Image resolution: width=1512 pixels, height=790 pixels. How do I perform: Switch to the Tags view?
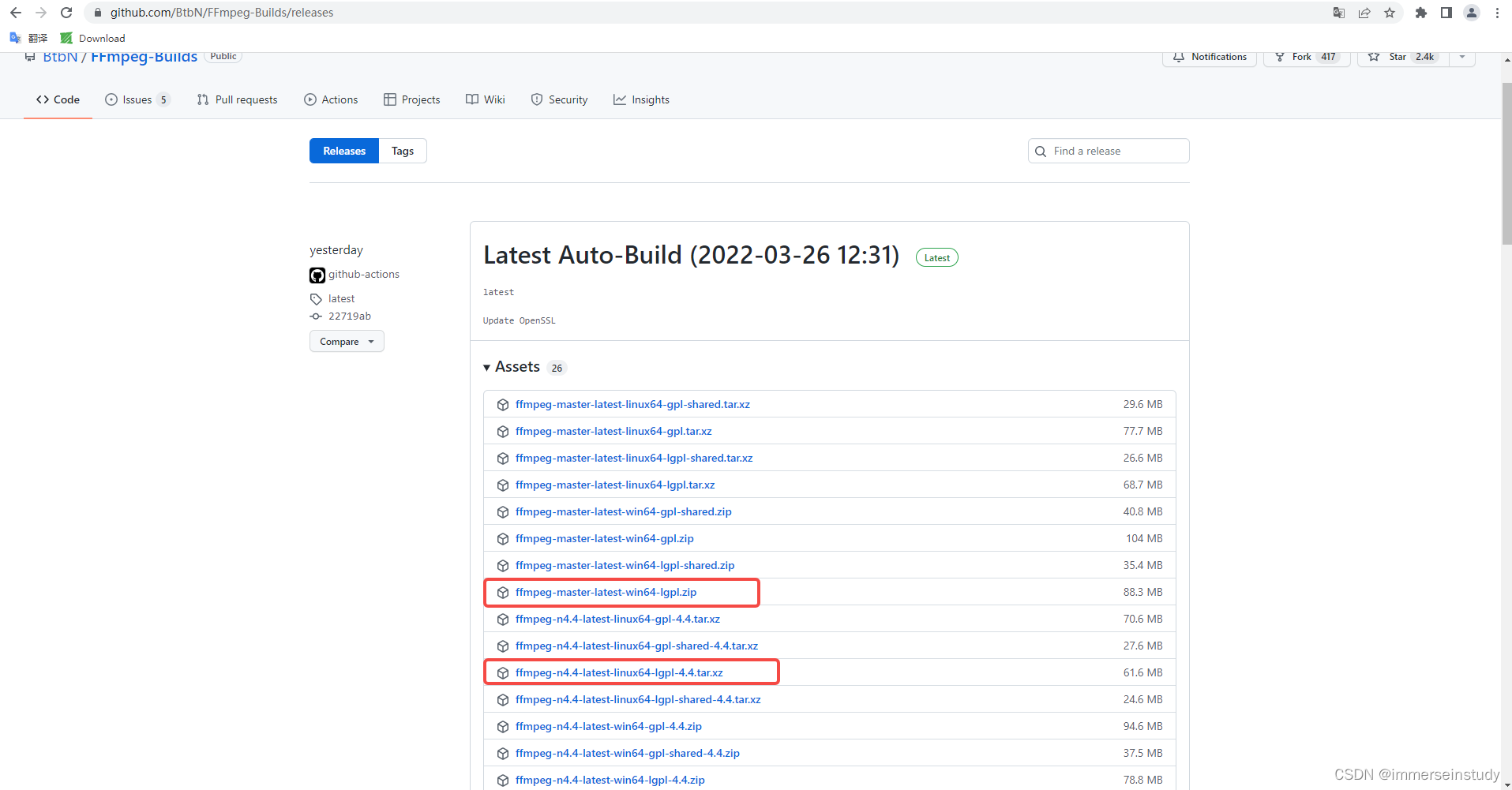403,151
